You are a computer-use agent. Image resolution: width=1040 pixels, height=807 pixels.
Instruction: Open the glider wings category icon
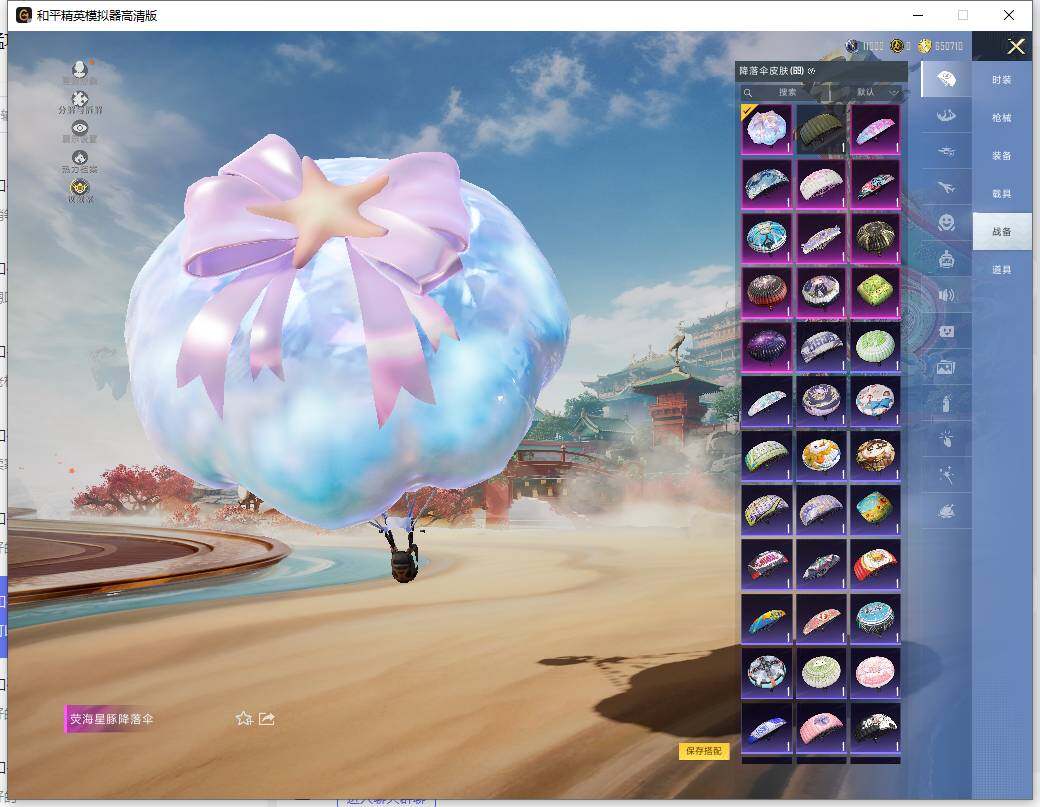click(x=946, y=116)
